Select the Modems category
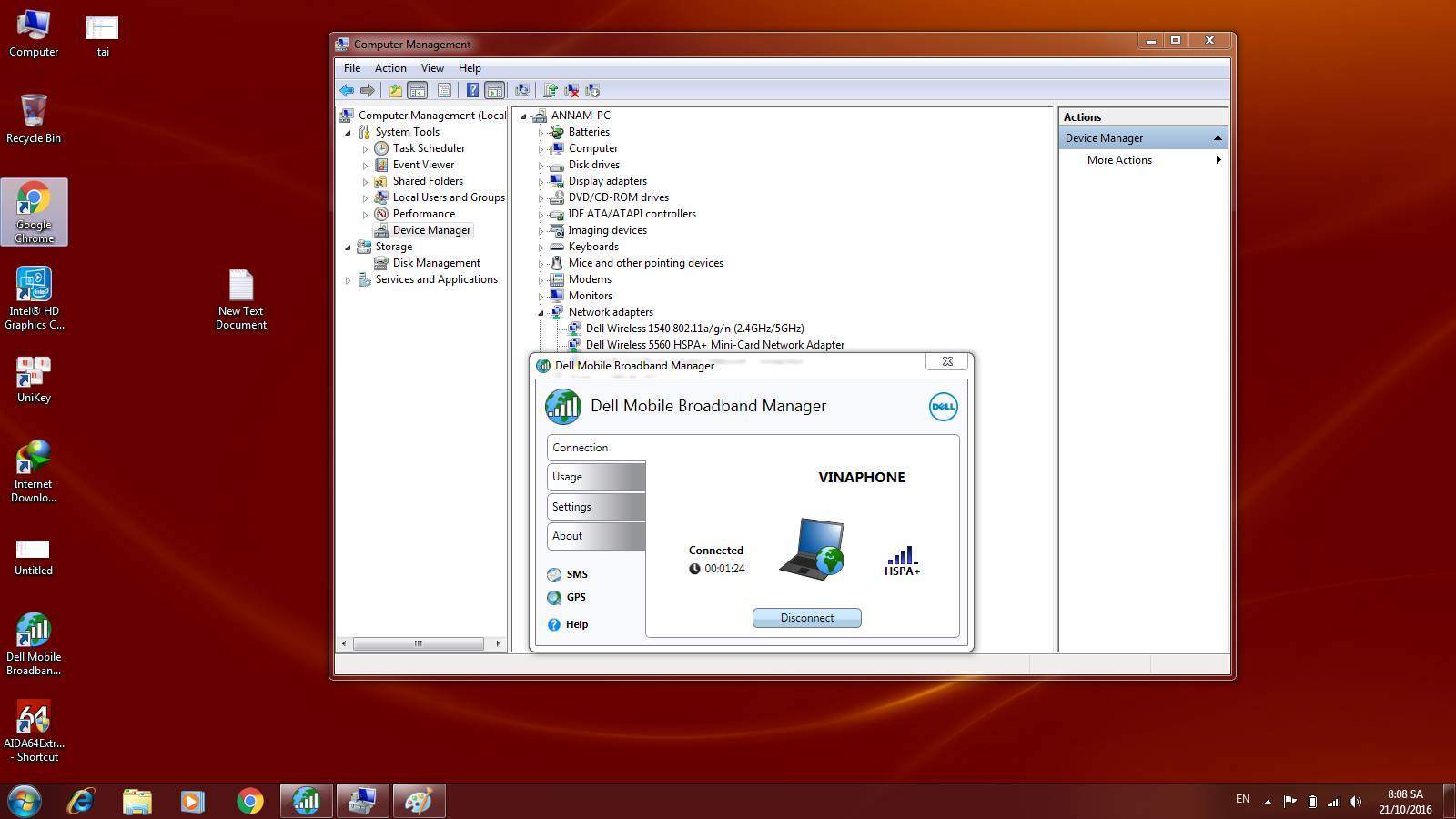Screen dimensions: 1456x819 [x=590, y=279]
